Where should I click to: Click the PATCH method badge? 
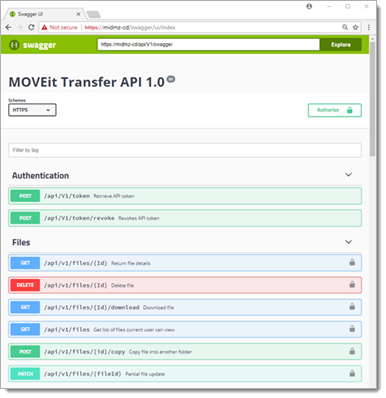pos(25,374)
